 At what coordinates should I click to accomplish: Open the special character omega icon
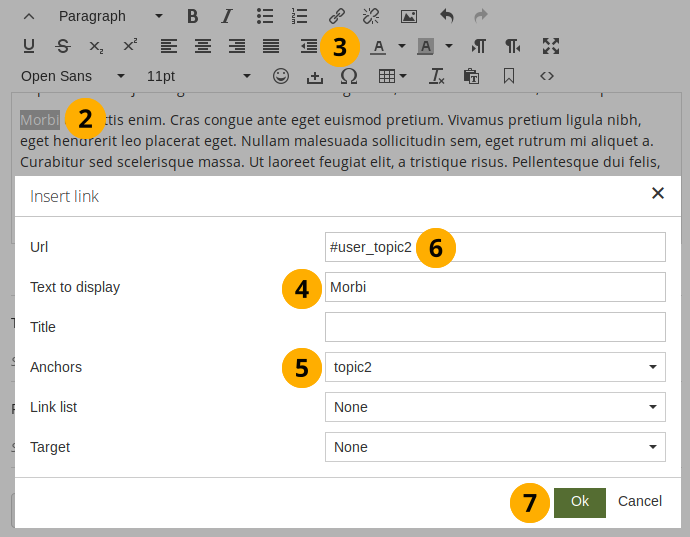coord(349,76)
